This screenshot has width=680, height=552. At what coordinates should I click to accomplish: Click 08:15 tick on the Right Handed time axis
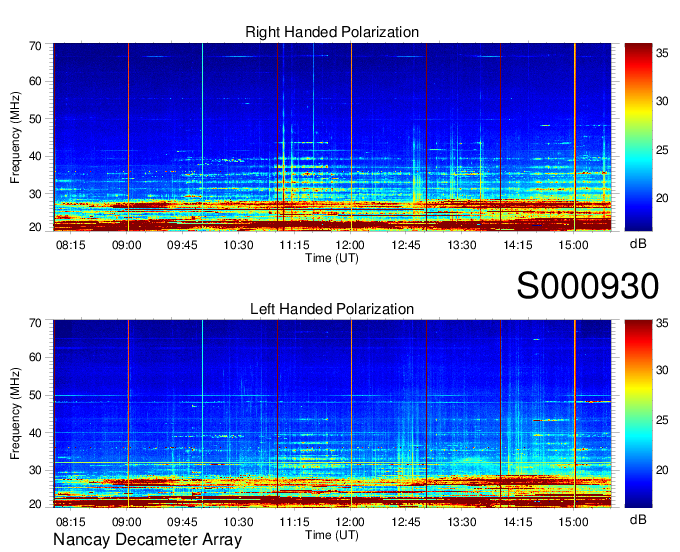pyautogui.click(x=71, y=245)
